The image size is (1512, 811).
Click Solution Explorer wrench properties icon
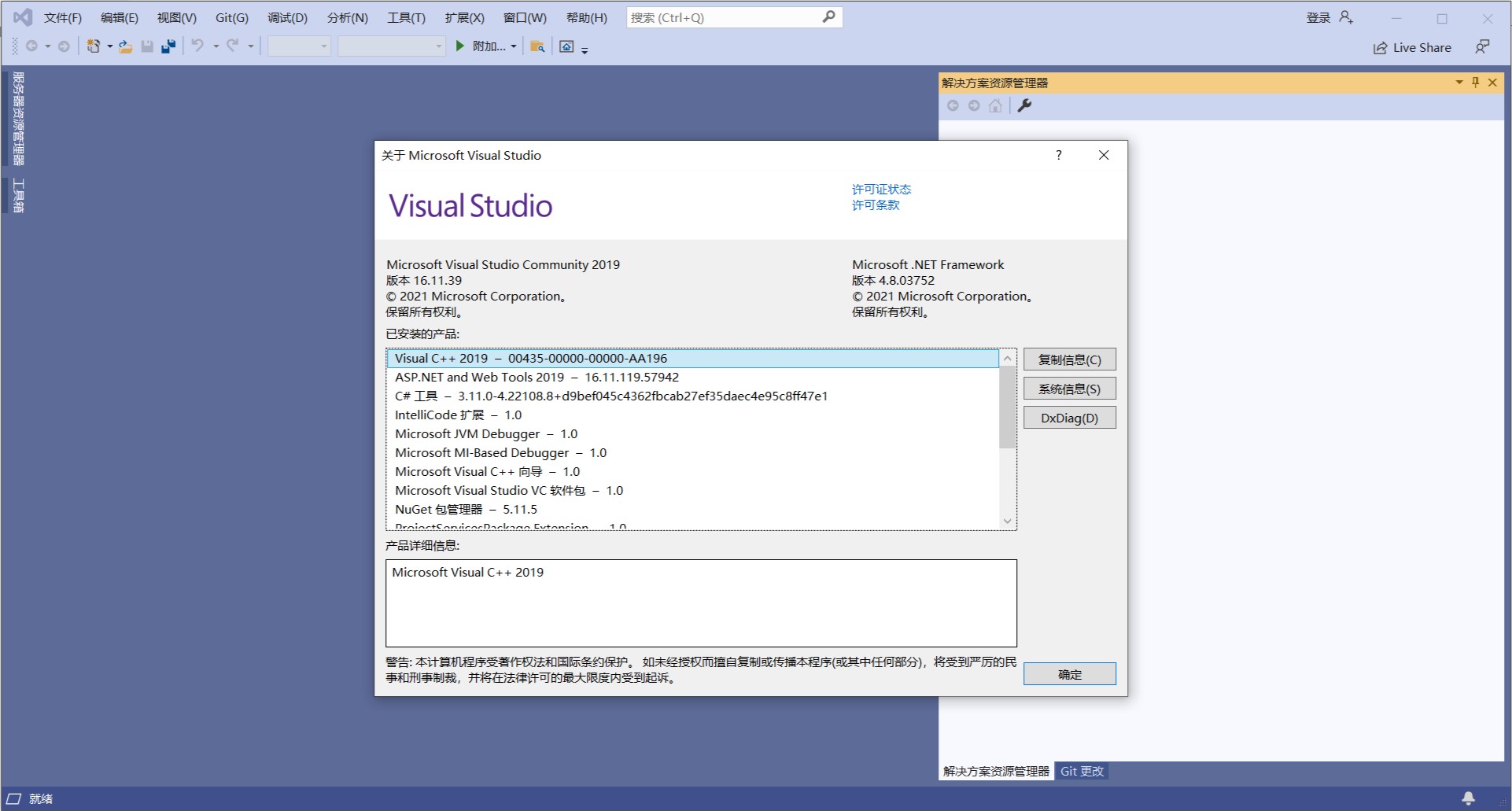click(1024, 105)
